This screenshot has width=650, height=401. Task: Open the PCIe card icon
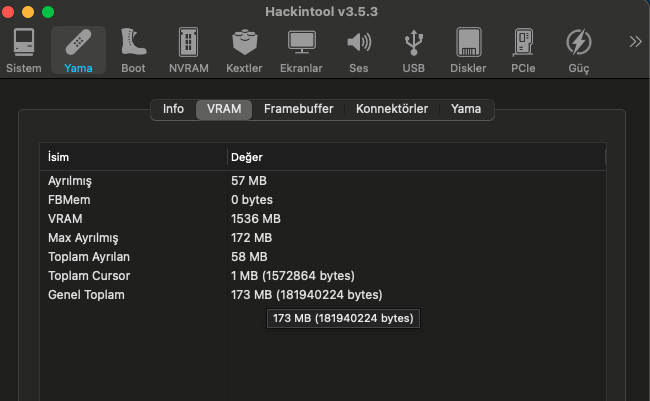pos(523,50)
